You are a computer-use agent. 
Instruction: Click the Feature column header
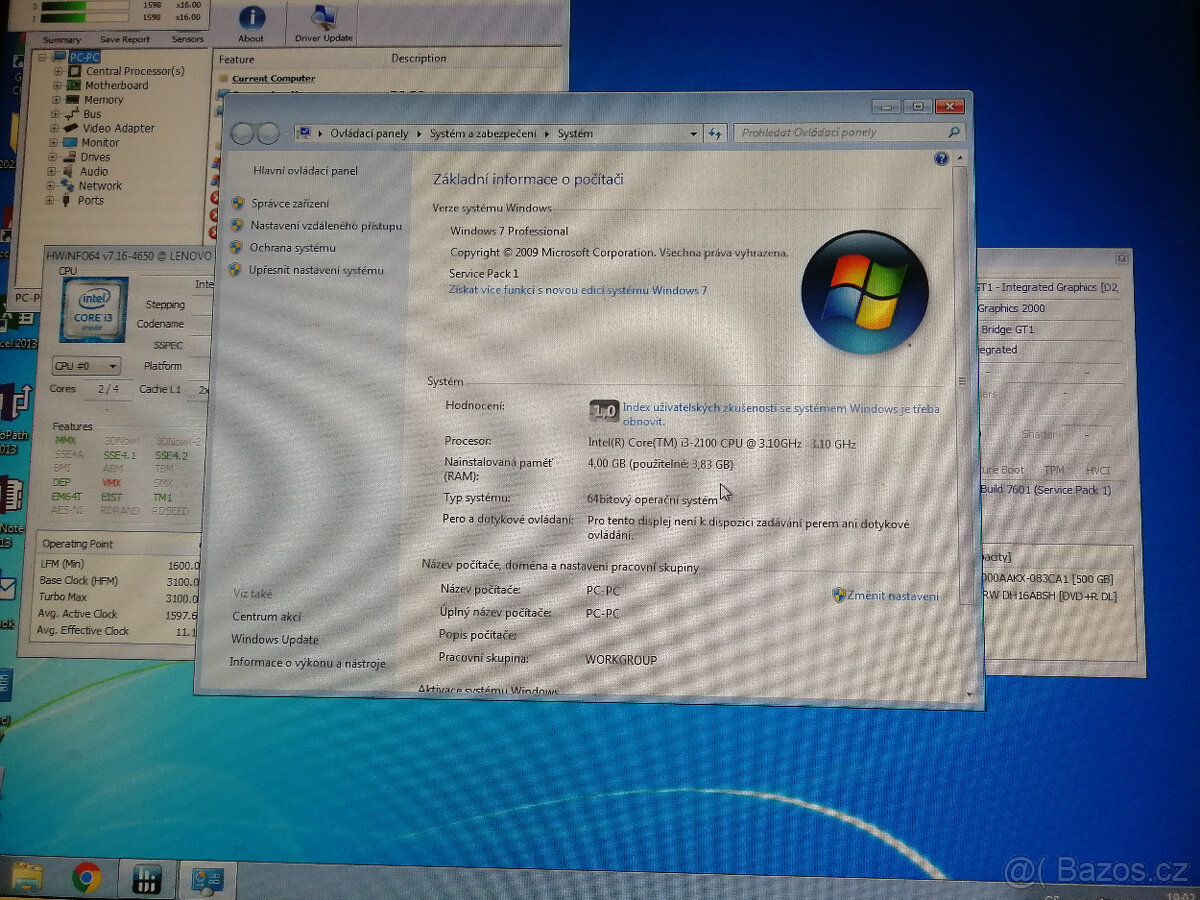237,59
